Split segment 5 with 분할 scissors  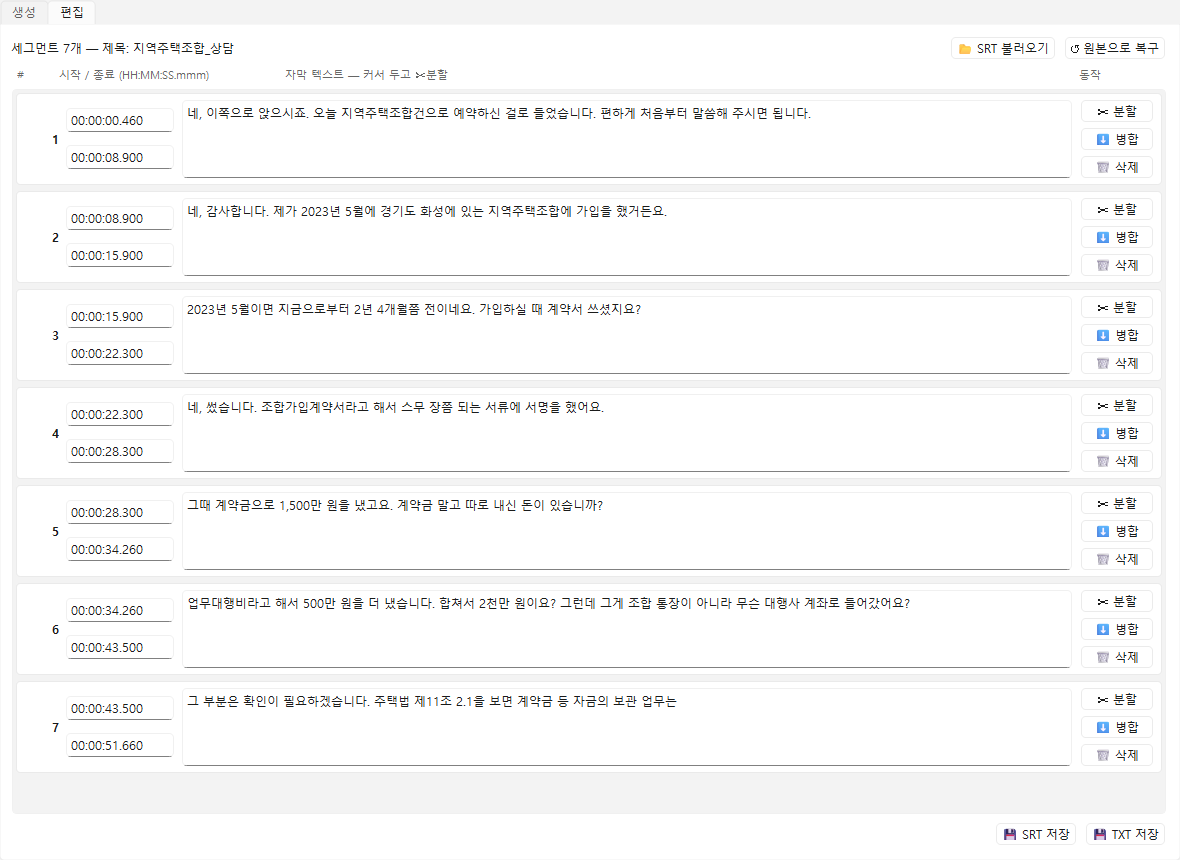point(1117,503)
